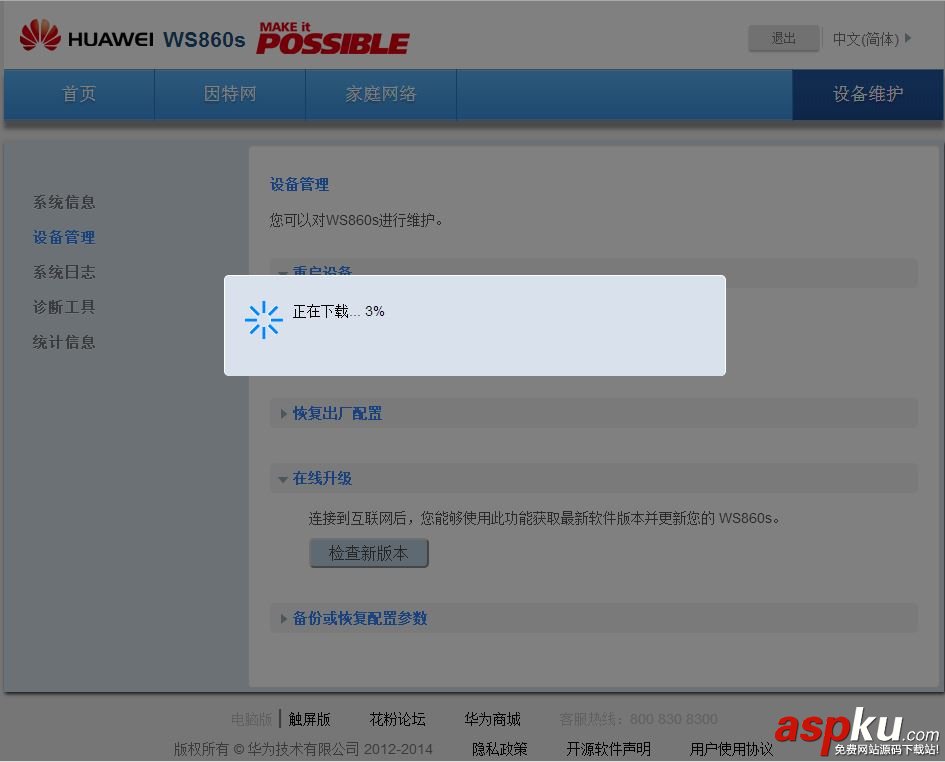Click the 检查新版本 button
945x762 pixels.
tap(368, 553)
